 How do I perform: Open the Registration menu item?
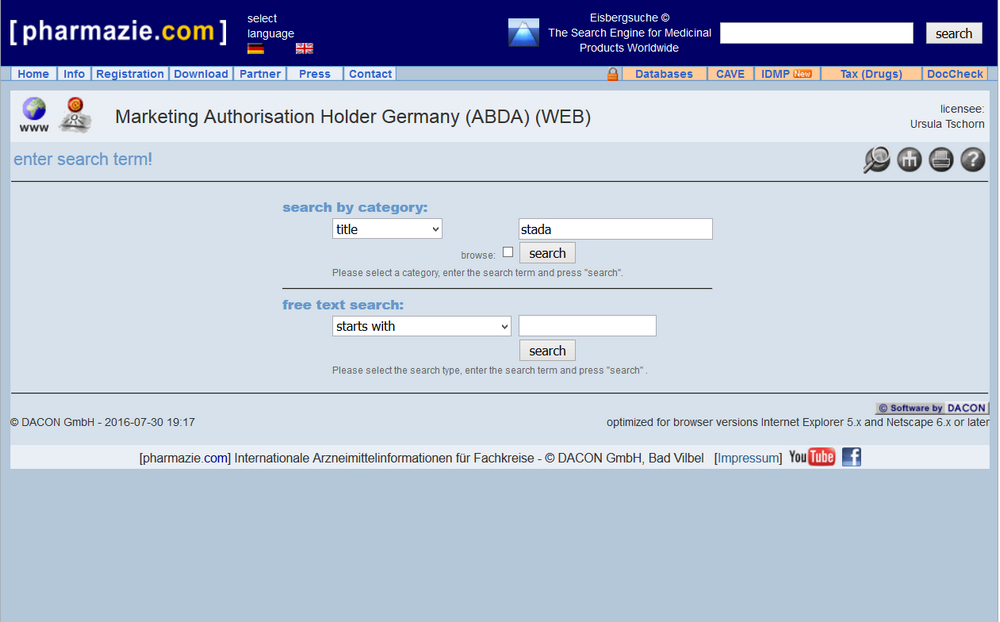[x=131, y=73]
